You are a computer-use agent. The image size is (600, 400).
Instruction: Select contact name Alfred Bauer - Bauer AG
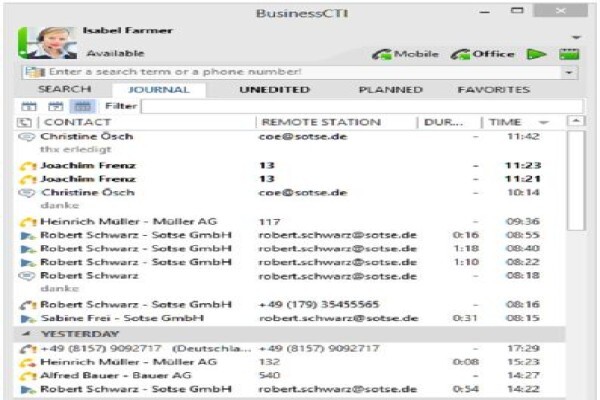coord(116,376)
